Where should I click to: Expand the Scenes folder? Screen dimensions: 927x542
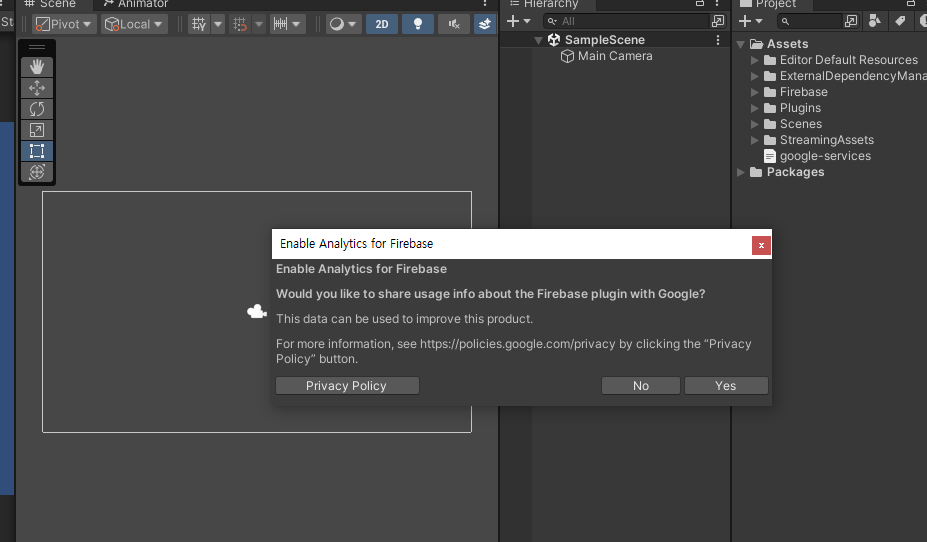(754, 124)
